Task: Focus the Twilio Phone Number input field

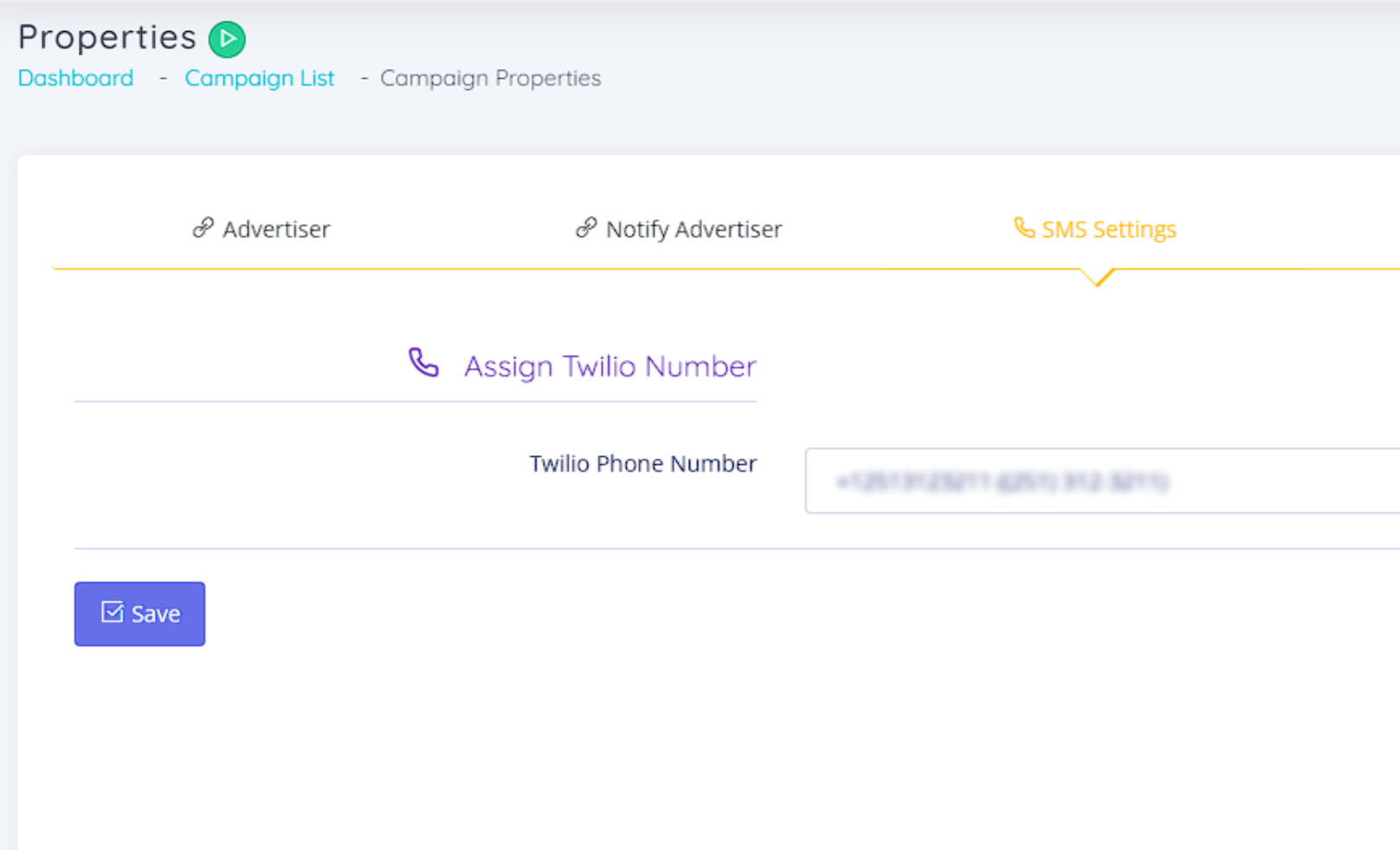Action: [1100, 480]
